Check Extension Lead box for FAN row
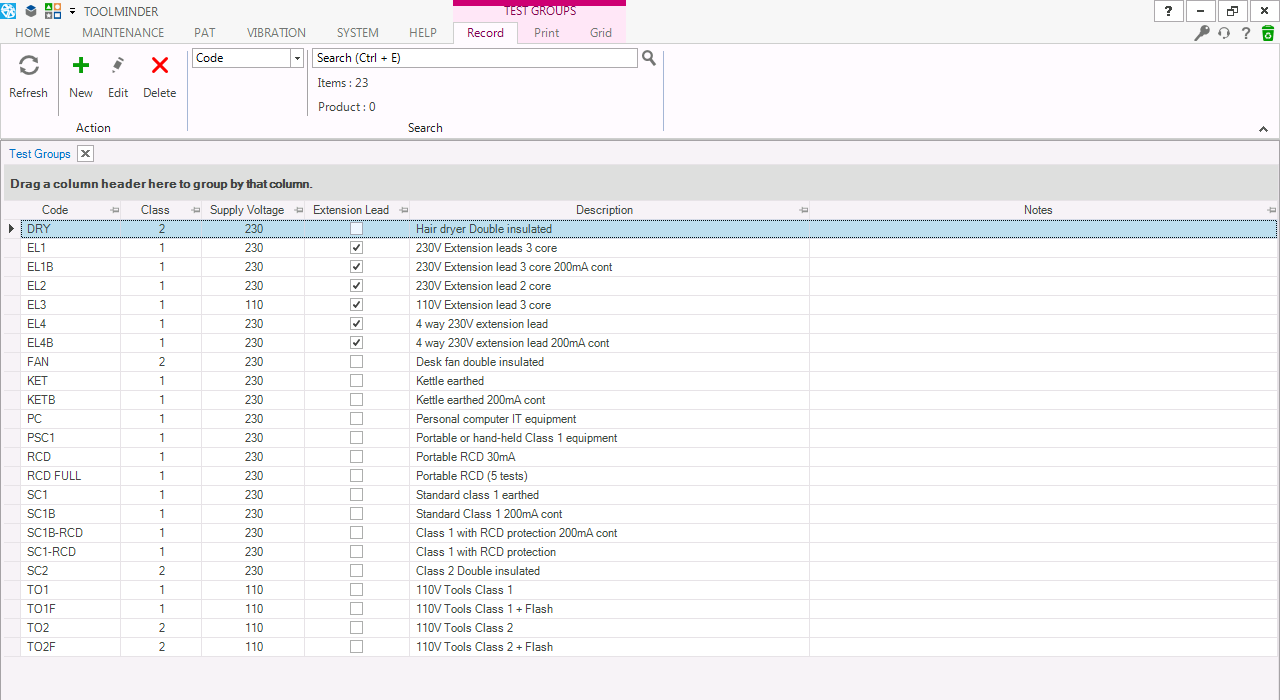Screen dimensions: 1280x700 (x=357, y=362)
